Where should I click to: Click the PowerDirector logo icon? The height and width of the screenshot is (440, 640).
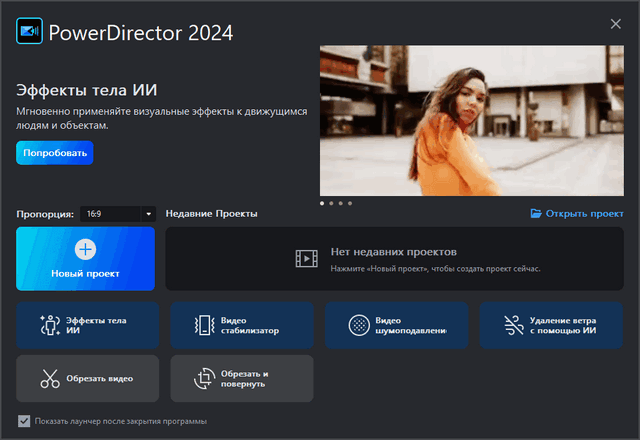(28, 31)
